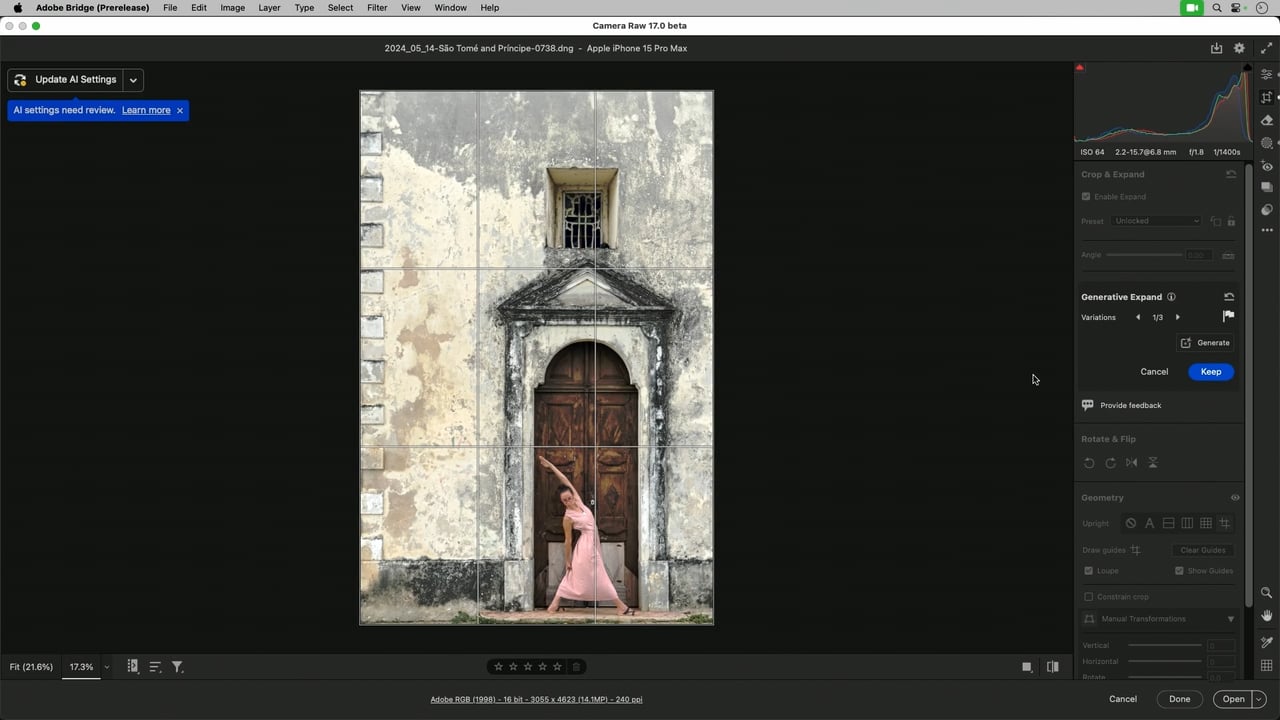
Task: Enable the Constrain crop checkbox
Action: 1089,597
